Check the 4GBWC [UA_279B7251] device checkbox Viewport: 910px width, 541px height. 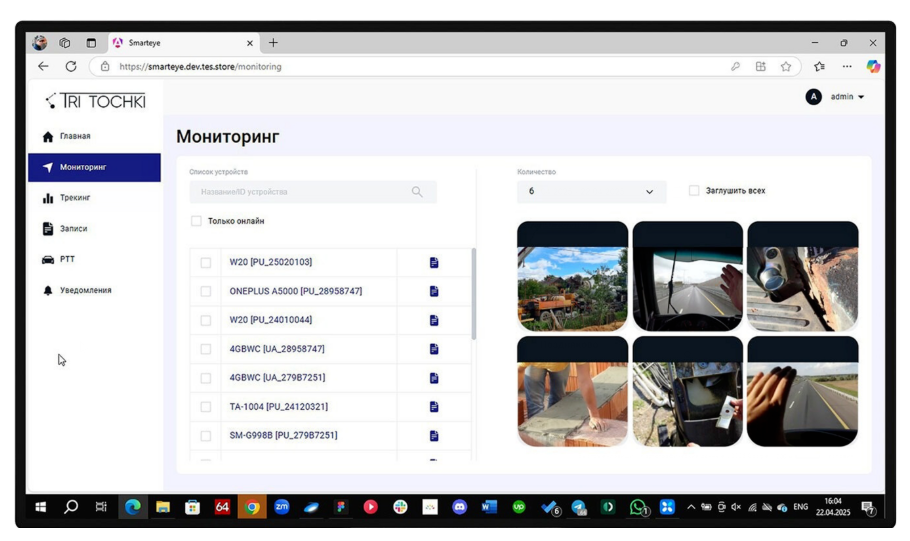pos(205,378)
